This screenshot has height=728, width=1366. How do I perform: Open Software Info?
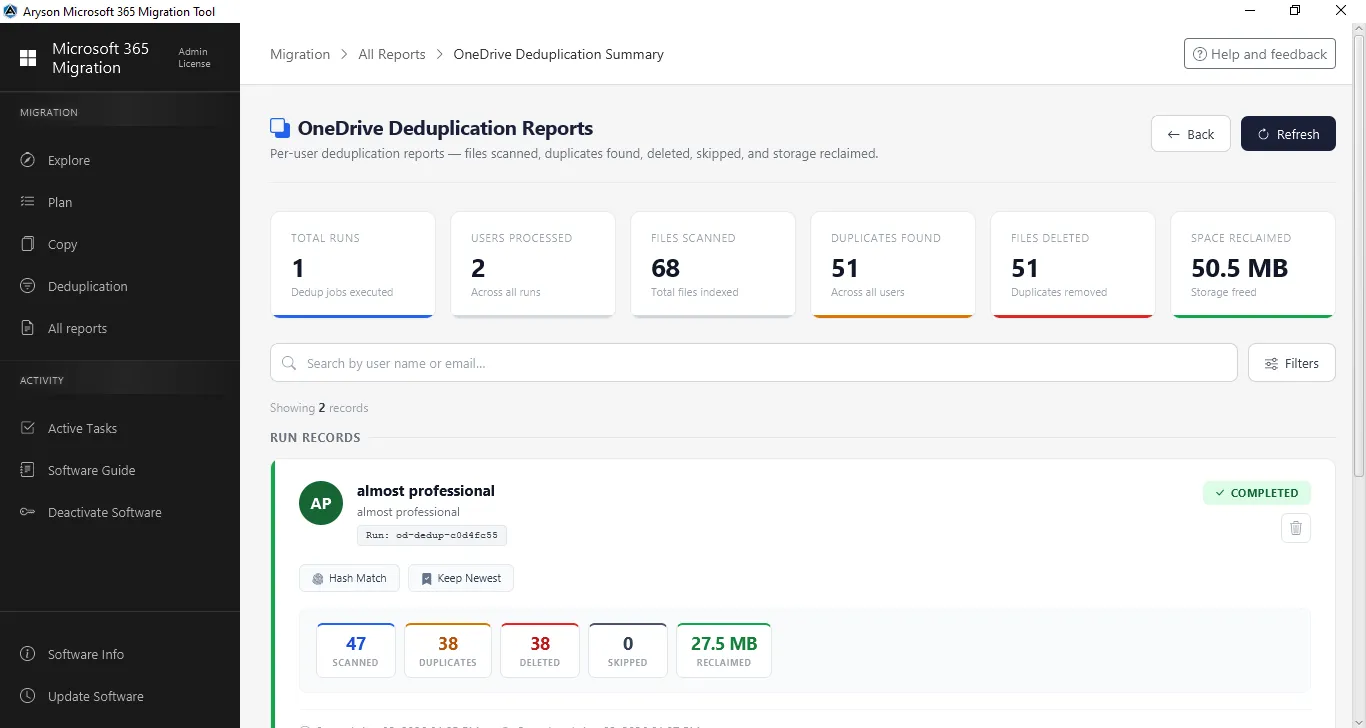(120, 654)
